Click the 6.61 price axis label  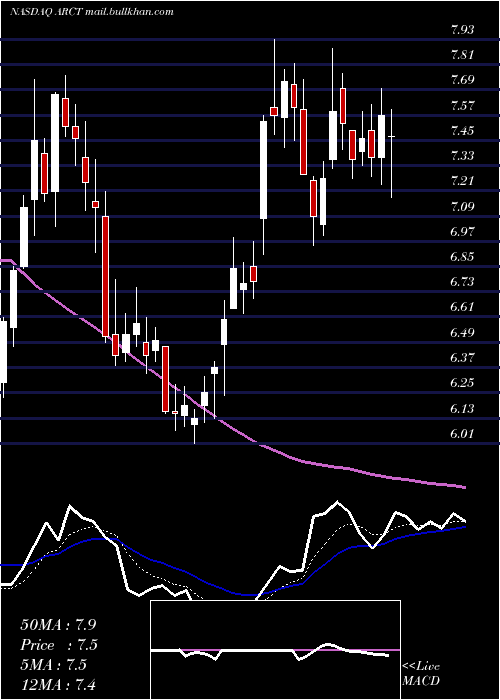click(x=462, y=308)
